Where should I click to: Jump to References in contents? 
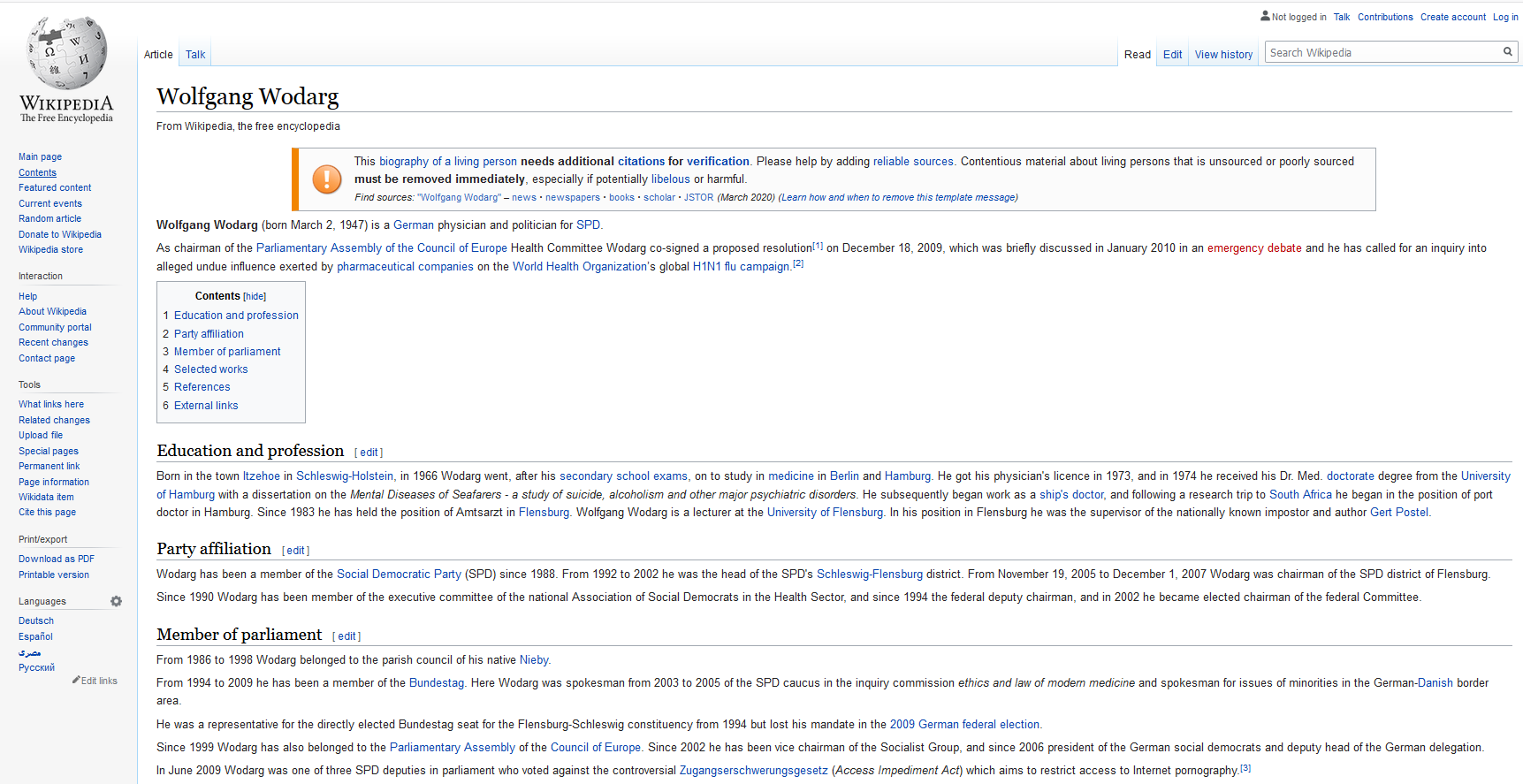pyautogui.click(x=202, y=387)
